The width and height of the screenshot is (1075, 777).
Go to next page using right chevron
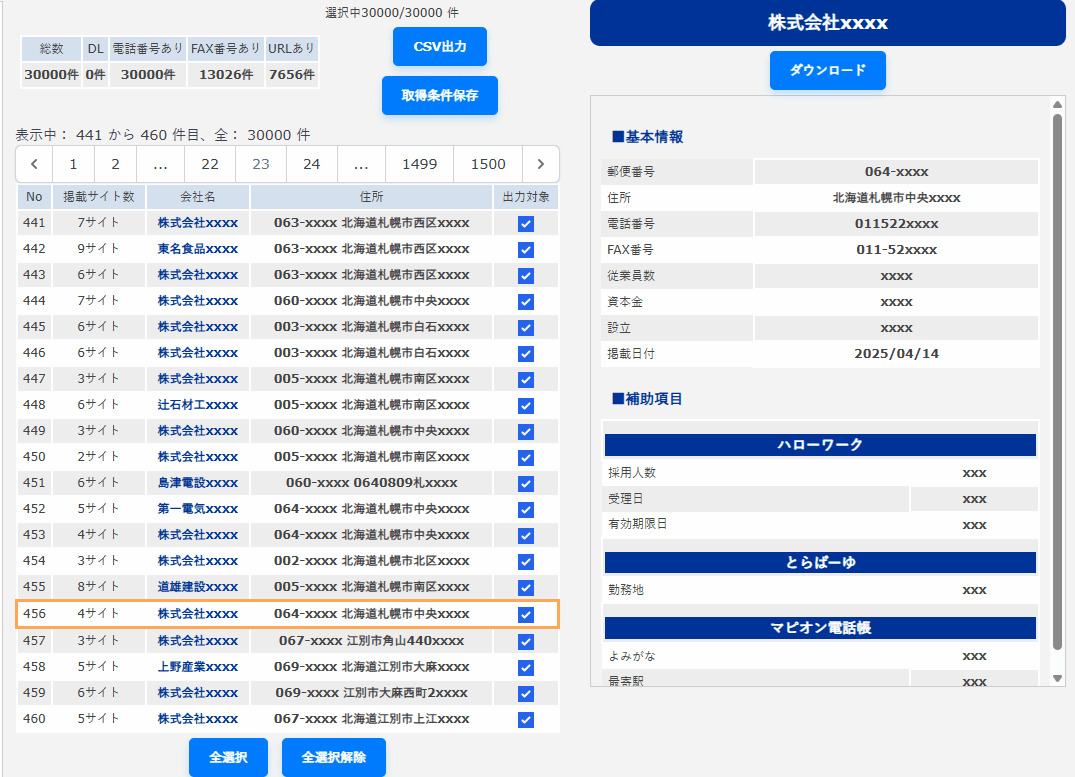[x=541, y=164]
